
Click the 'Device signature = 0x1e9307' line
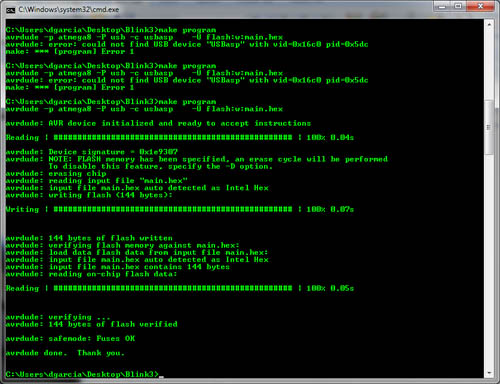[x=92, y=152]
